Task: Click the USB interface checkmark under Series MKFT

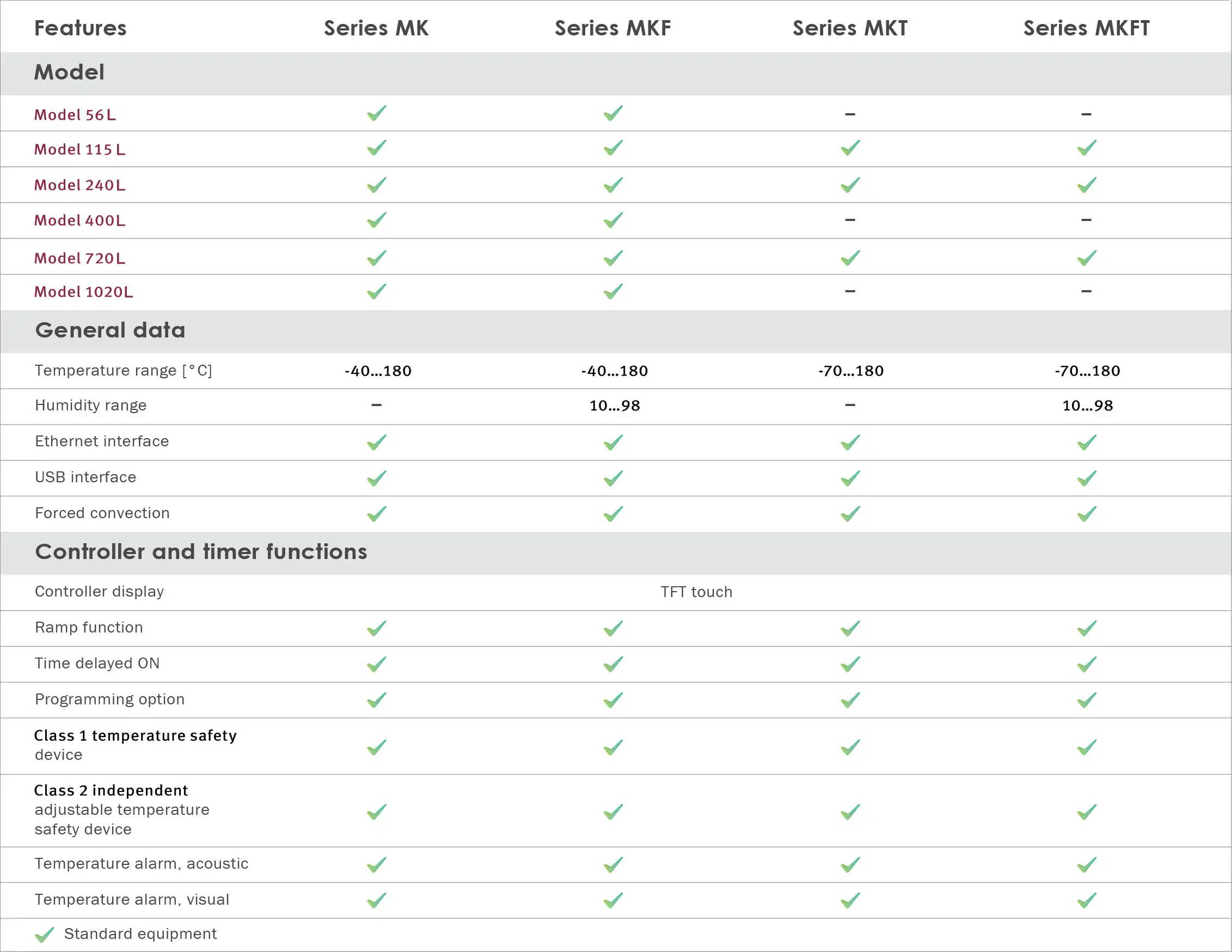Action: pos(1087,479)
